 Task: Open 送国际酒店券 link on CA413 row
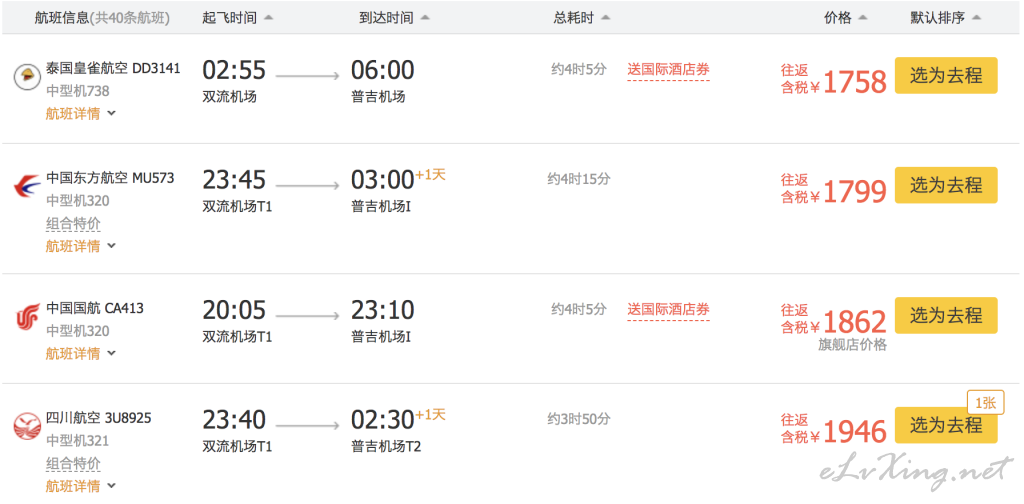[x=668, y=309]
